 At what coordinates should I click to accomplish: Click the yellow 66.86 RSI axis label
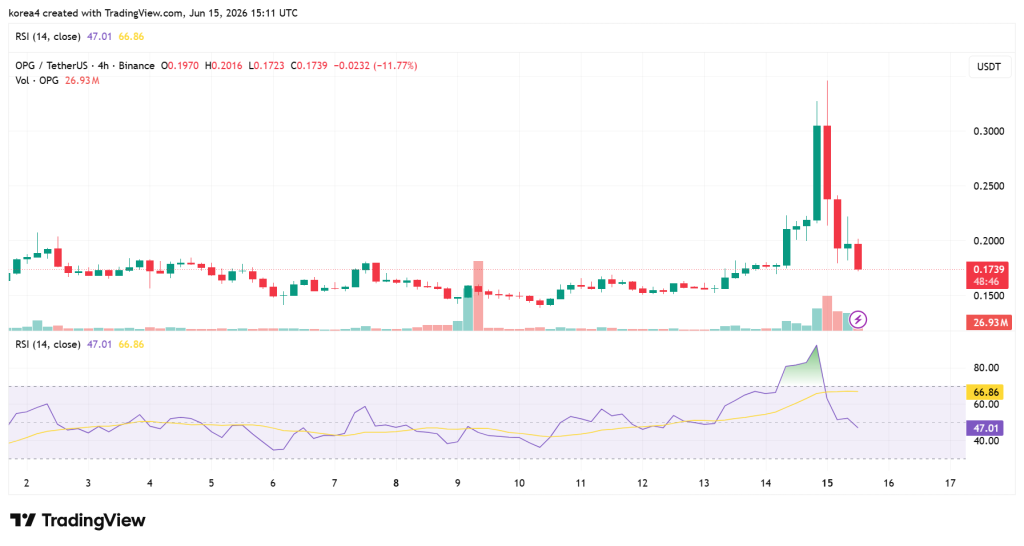point(986,392)
